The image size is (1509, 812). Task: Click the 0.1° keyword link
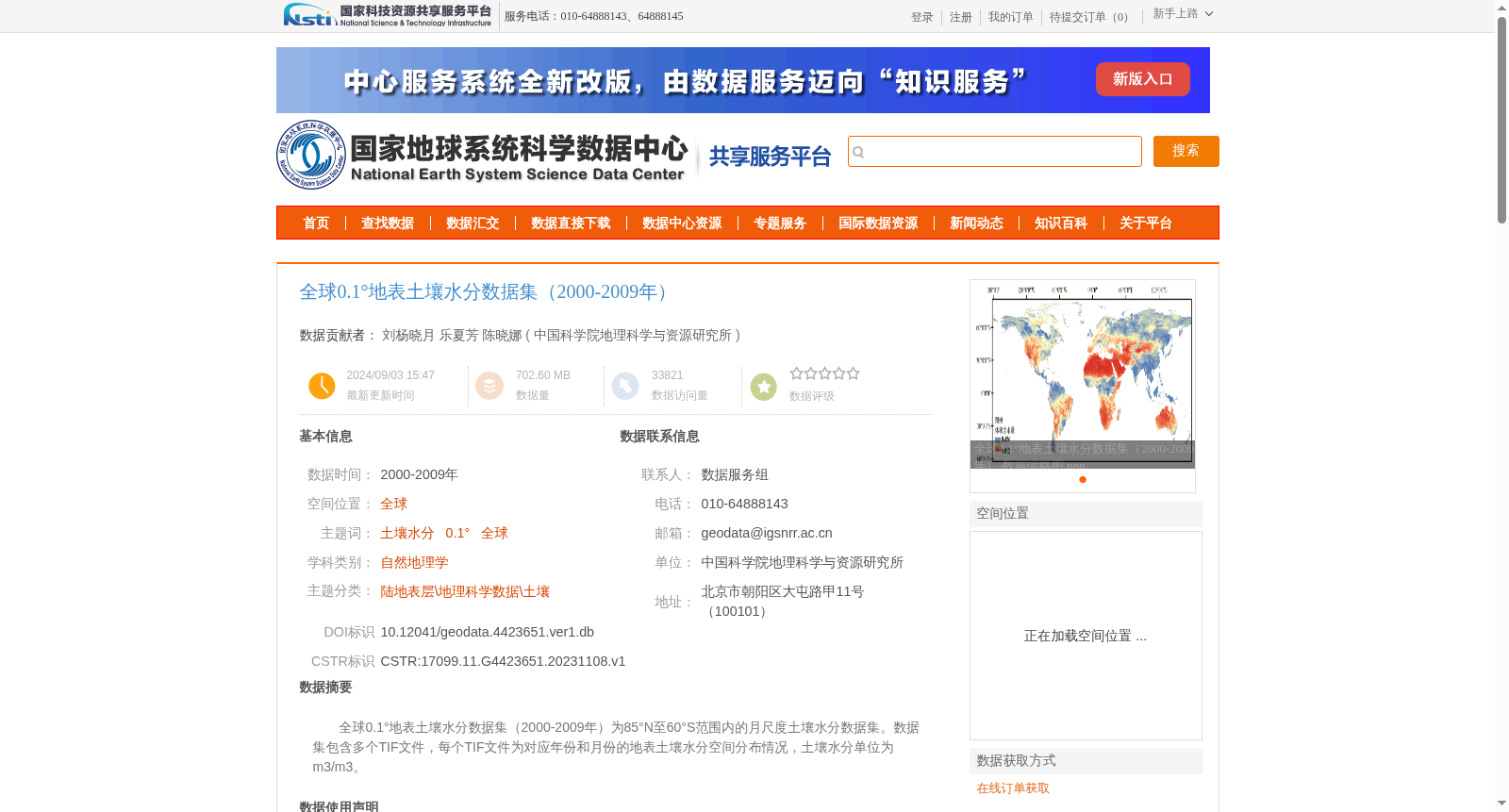click(457, 533)
